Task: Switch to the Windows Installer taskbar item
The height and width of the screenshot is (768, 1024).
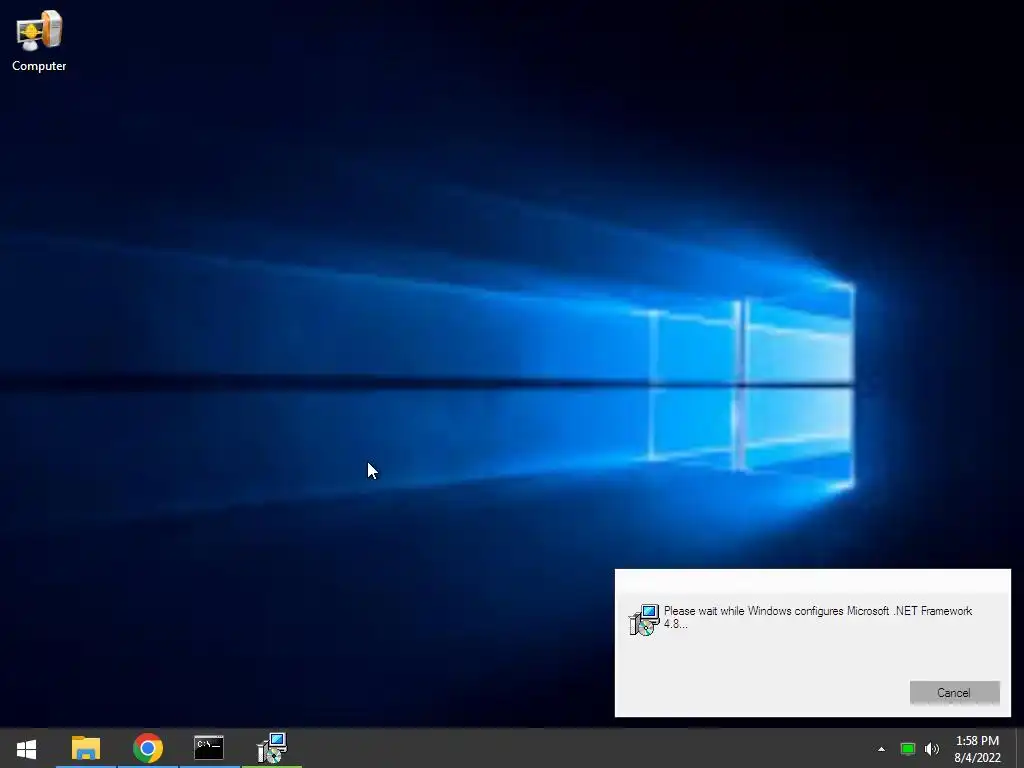Action: coord(272,748)
